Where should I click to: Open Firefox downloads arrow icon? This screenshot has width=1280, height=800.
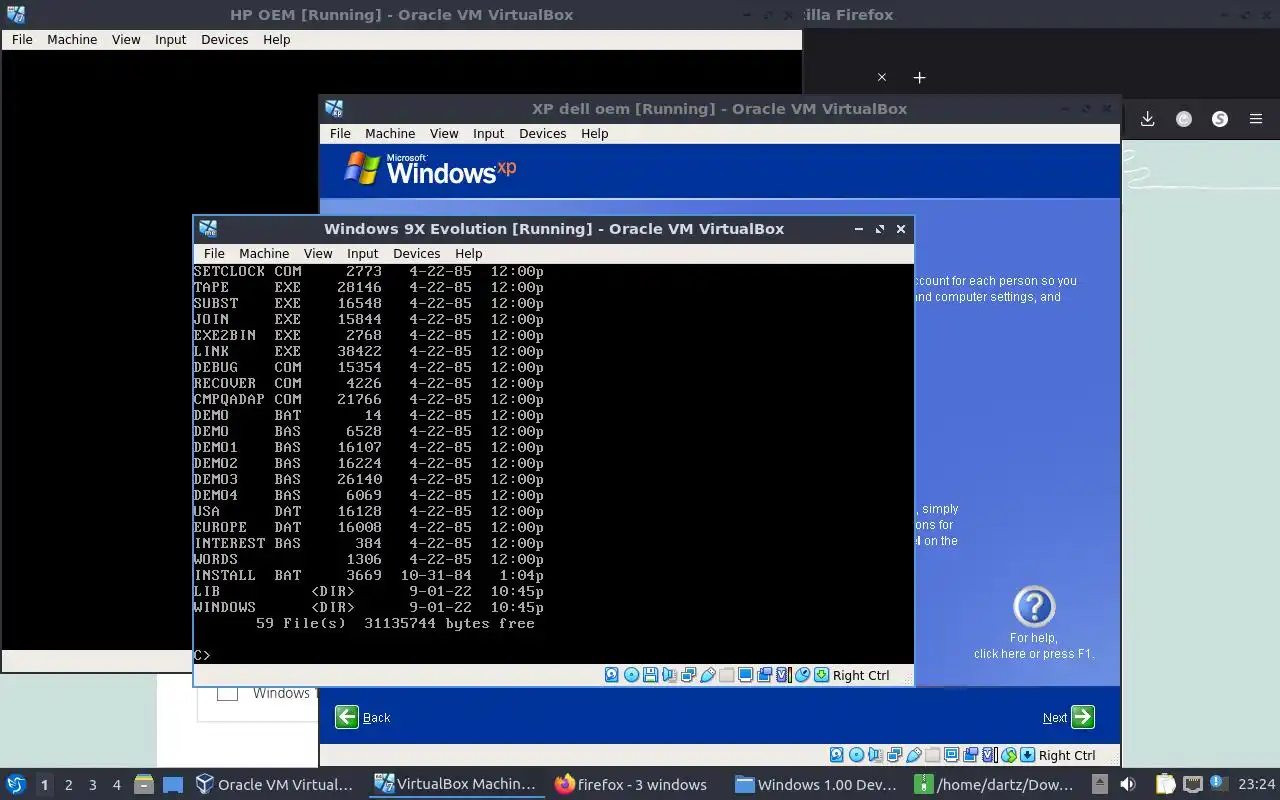point(1148,119)
